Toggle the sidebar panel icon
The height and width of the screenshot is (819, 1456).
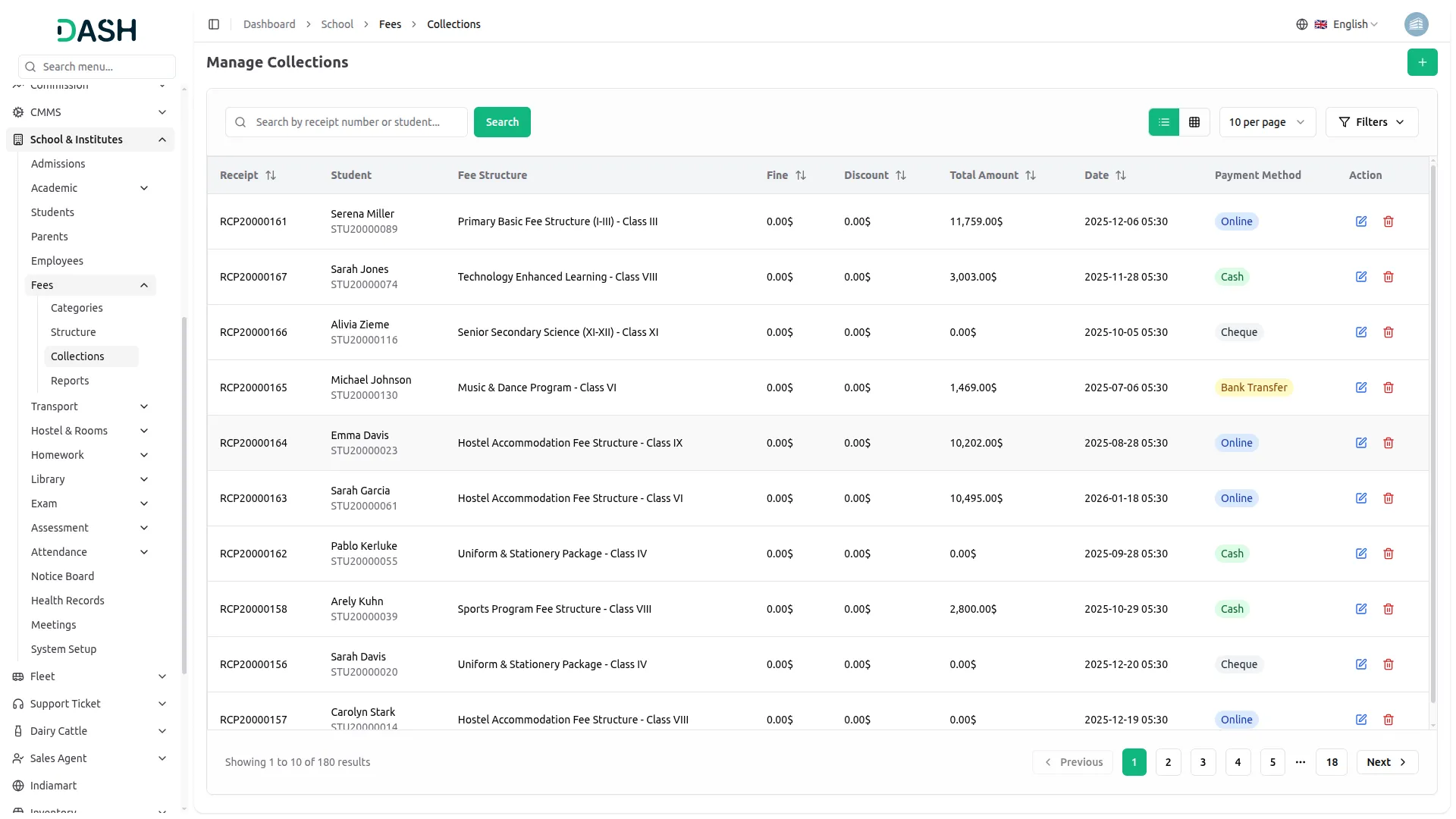(x=214, y=24)
